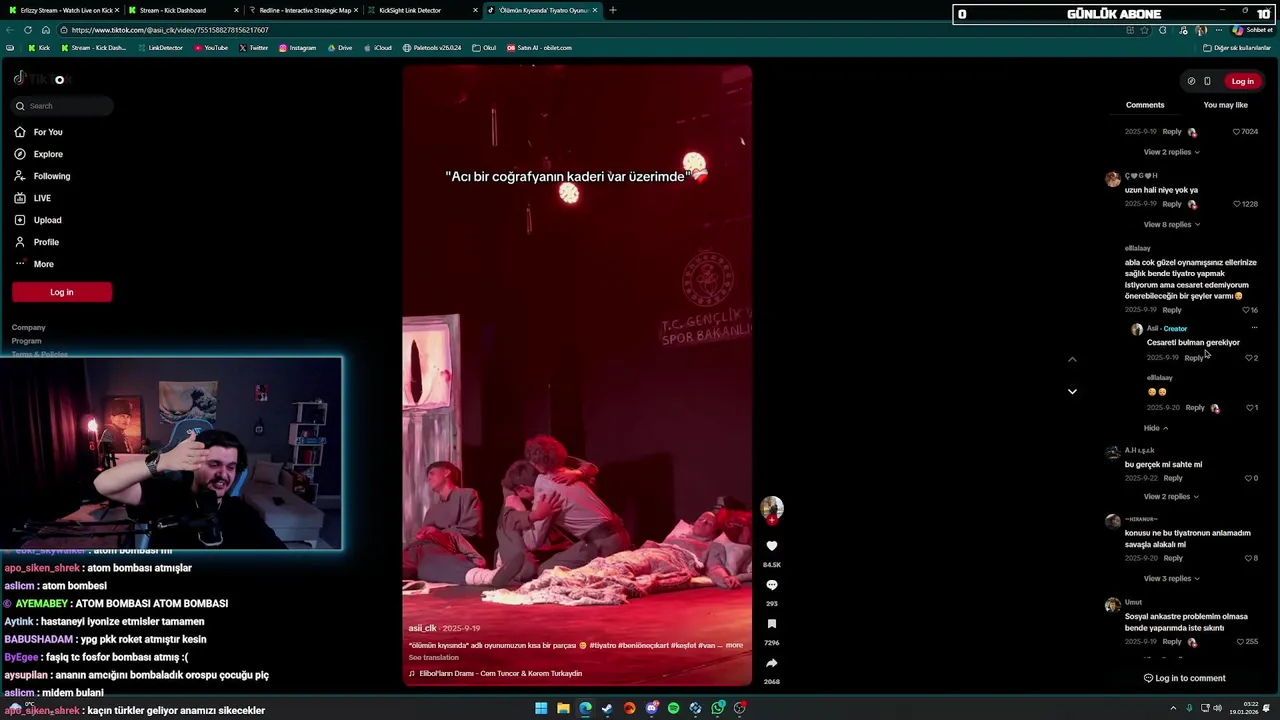
Task: Switch to the 'You may like' tab
Action: pyautogui.click(x=1225, y=105)
